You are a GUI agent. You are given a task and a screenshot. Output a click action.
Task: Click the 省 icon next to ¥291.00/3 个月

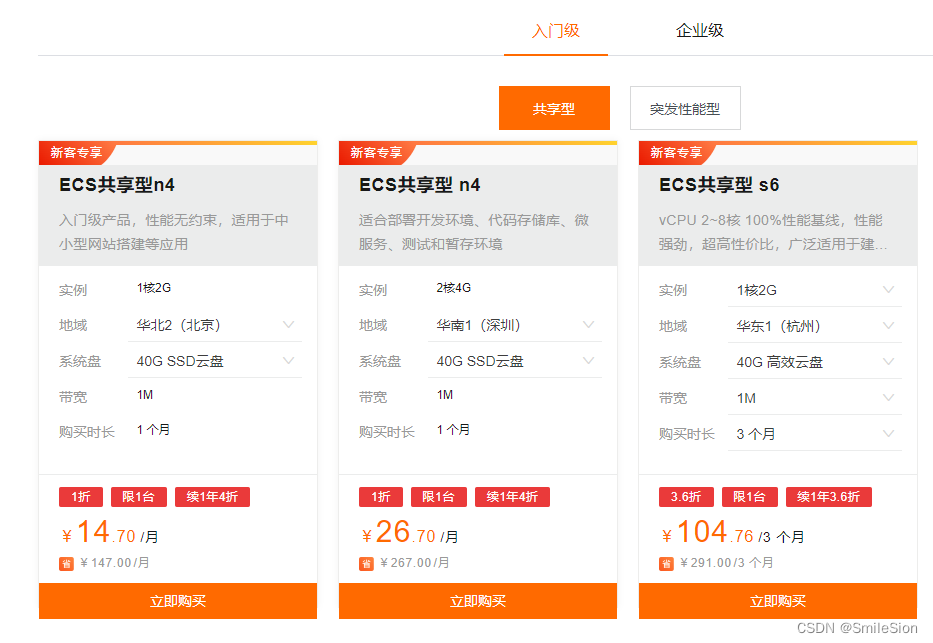point(666,563)
